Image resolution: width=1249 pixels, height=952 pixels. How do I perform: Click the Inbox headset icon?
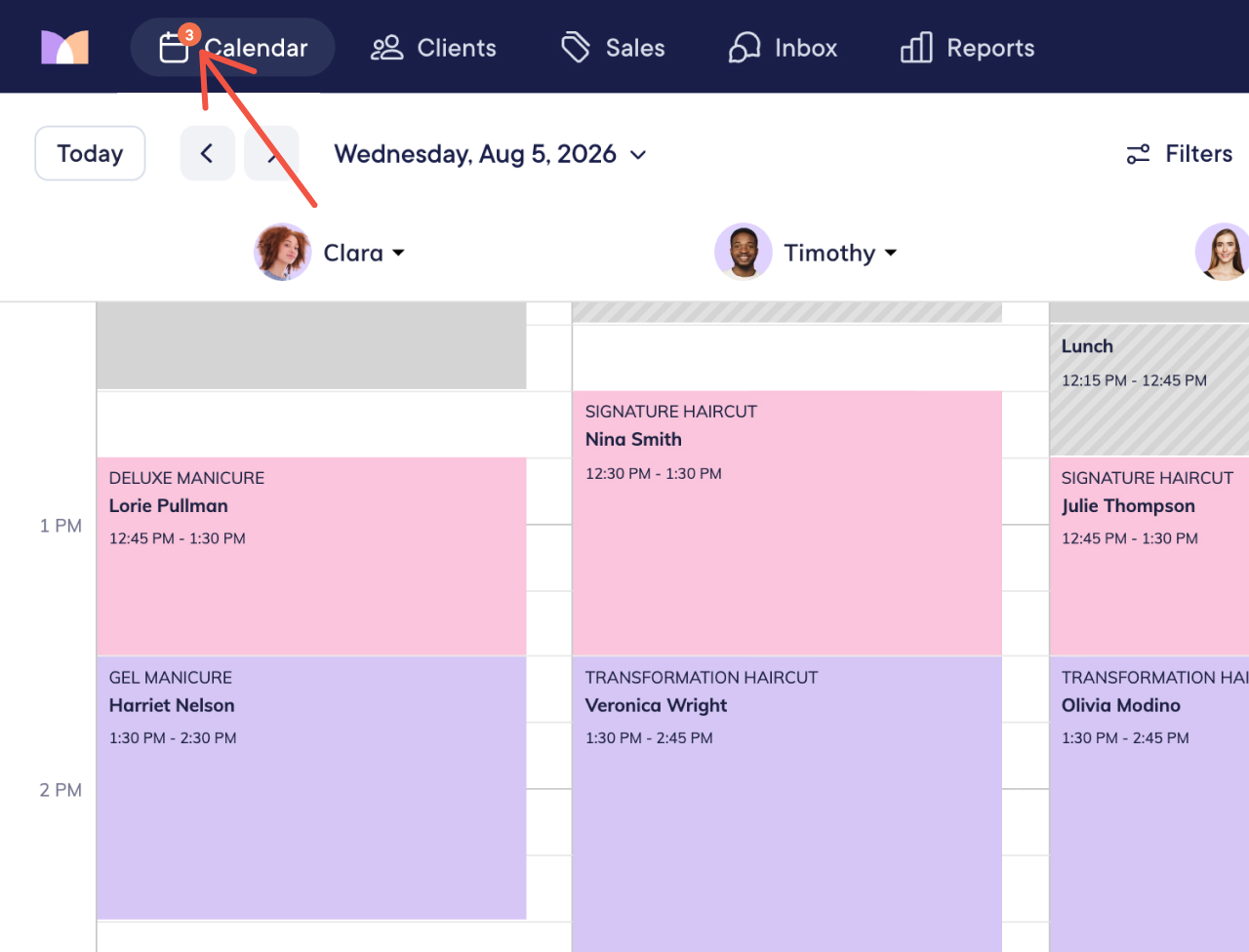(x=745, y=47)
